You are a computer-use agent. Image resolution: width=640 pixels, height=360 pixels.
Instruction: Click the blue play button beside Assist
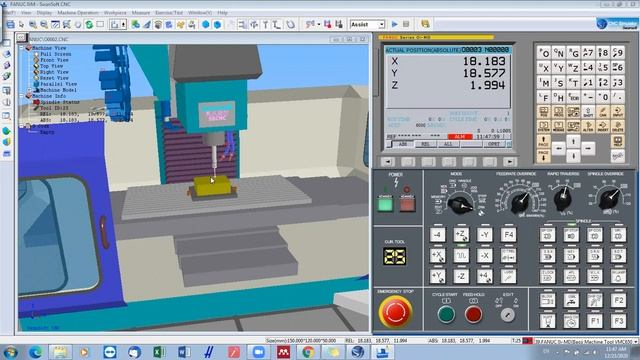[394, 24]
